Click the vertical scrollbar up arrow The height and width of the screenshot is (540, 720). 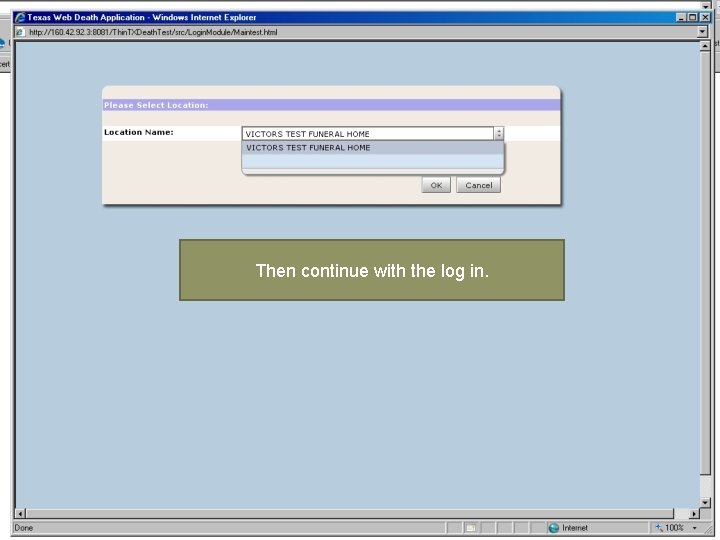705,45
